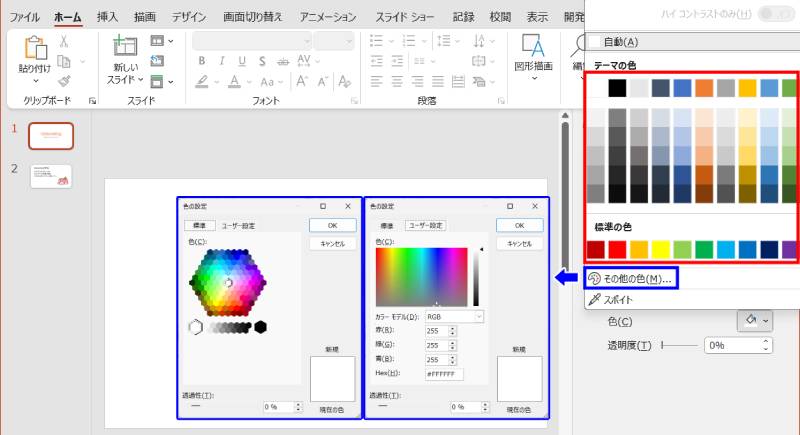
Task: Pick the yellow standard color swatch
Action: pyautogui.click(x=661, y=250)
